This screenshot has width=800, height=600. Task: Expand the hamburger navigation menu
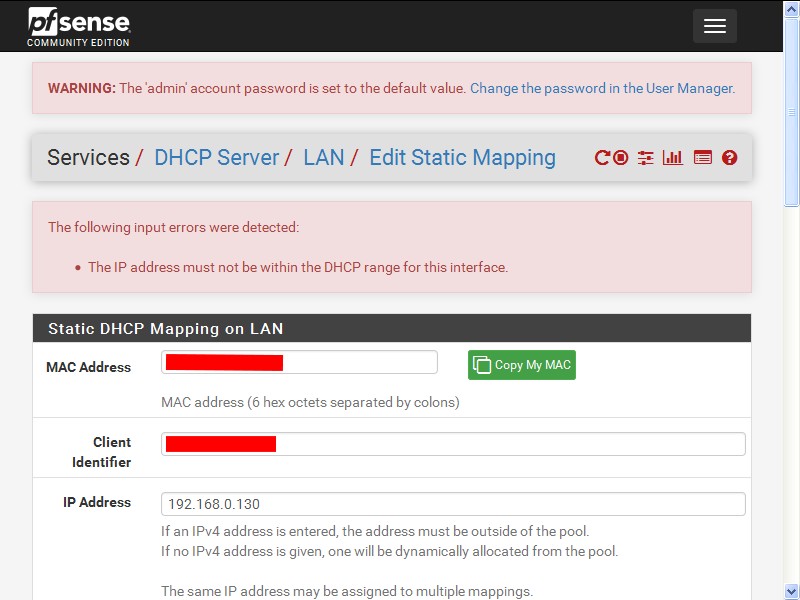(x=714, y=26)
